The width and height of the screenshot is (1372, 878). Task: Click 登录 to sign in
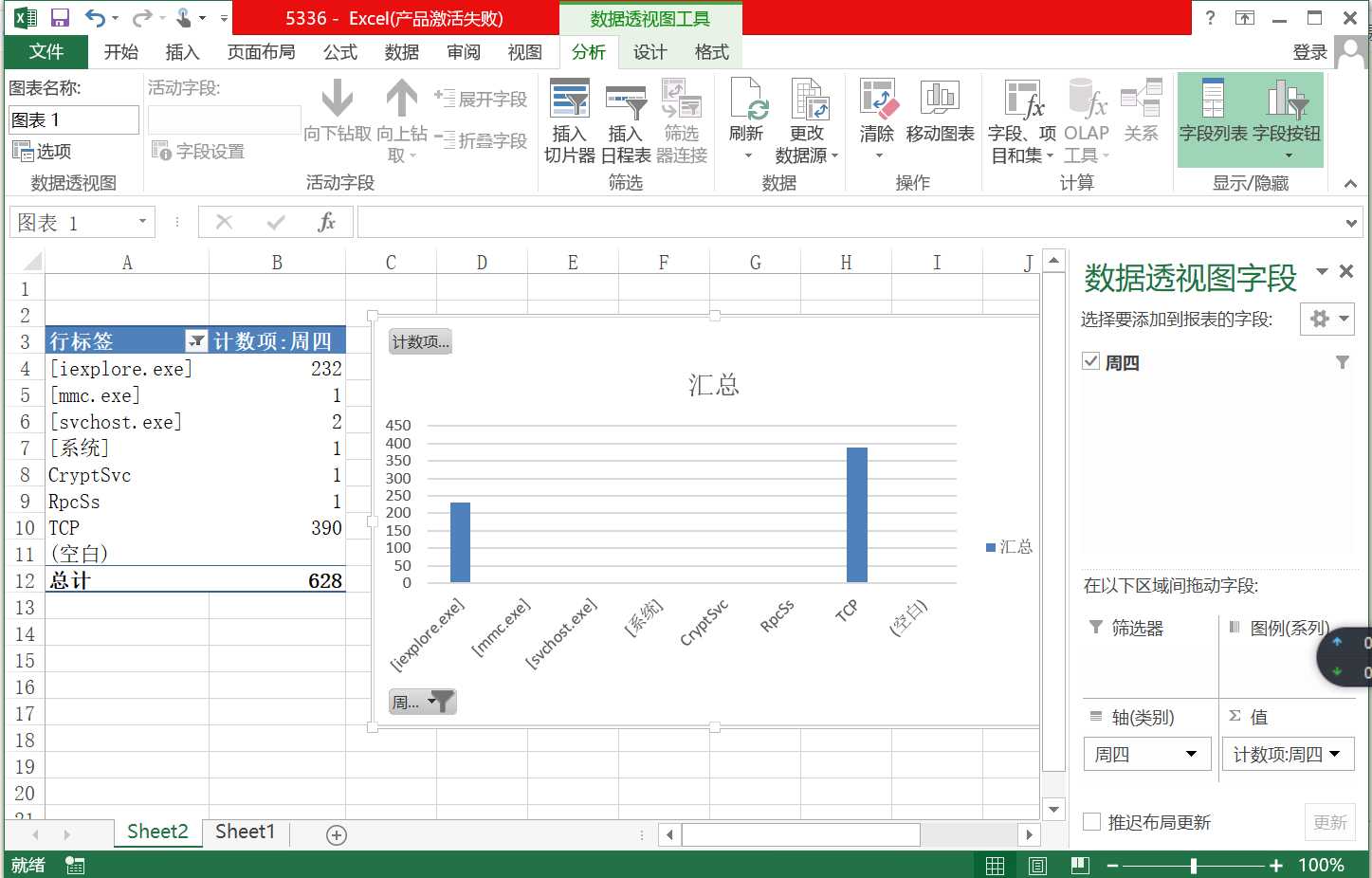(1310, 52)
